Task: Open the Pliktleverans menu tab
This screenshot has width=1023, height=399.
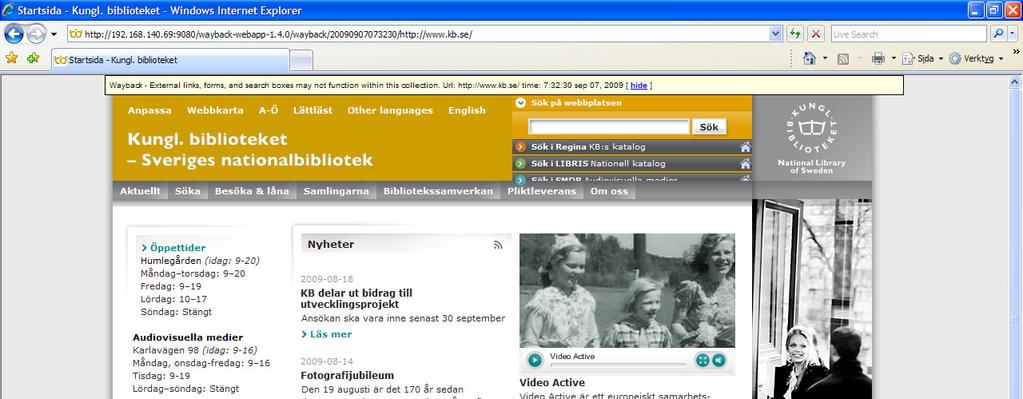Action: (542, 191)
